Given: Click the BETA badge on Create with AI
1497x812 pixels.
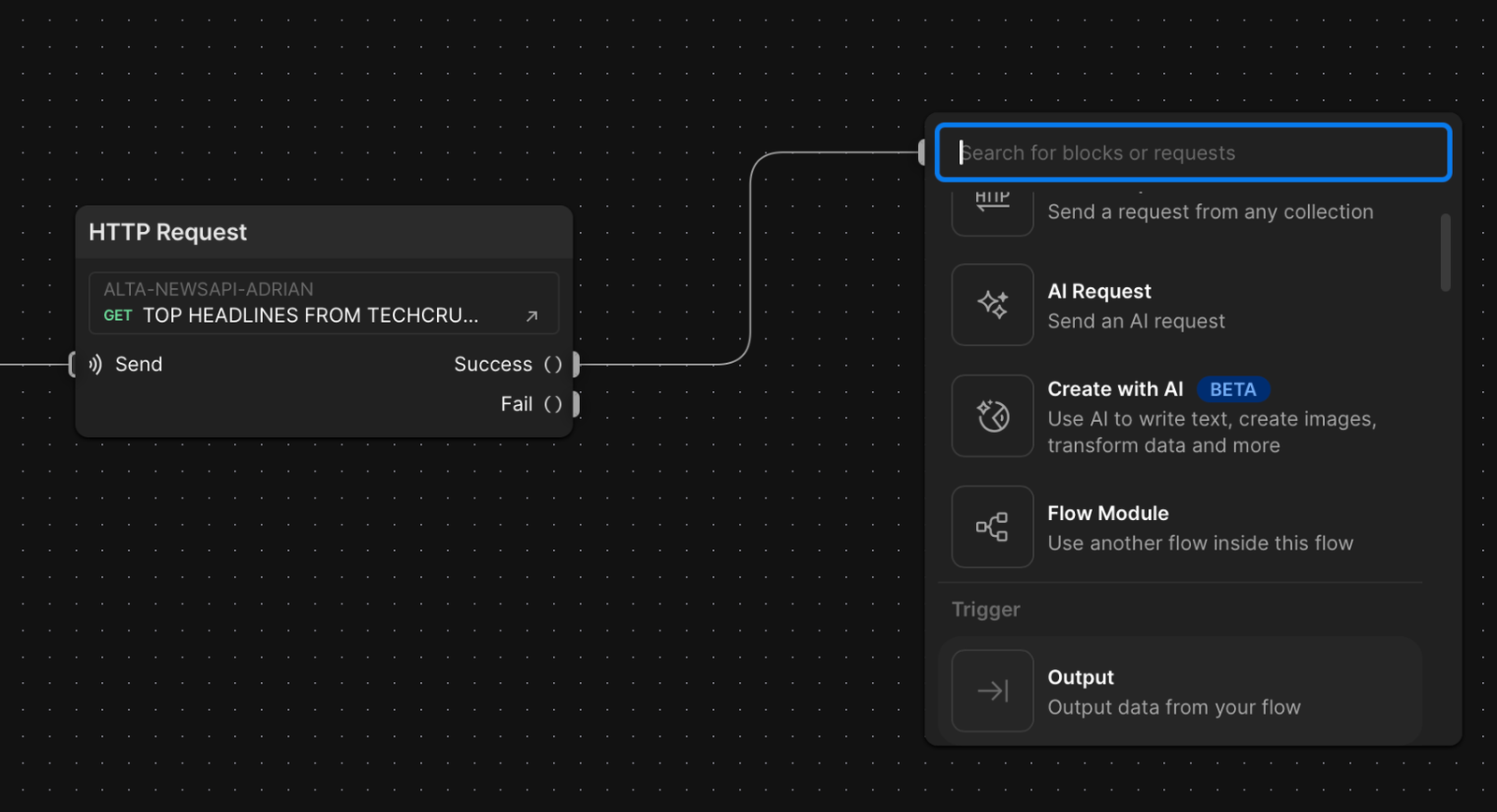Looking at the screenshot, I should [1232, 389].
